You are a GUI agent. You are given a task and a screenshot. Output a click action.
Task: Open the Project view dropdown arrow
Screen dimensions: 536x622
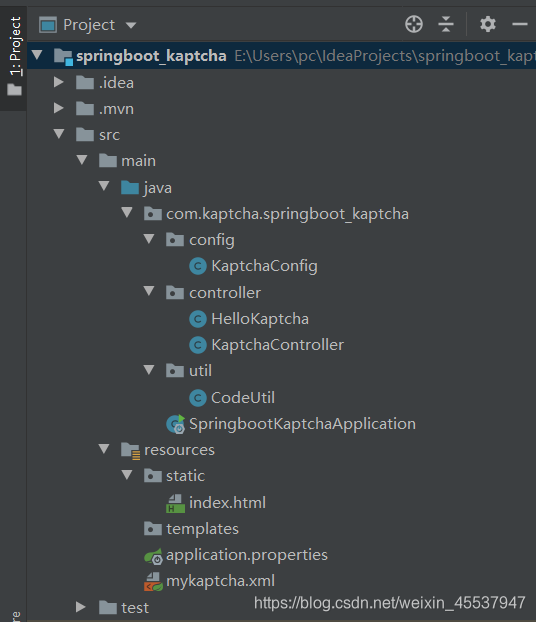[x=131, y=25]
